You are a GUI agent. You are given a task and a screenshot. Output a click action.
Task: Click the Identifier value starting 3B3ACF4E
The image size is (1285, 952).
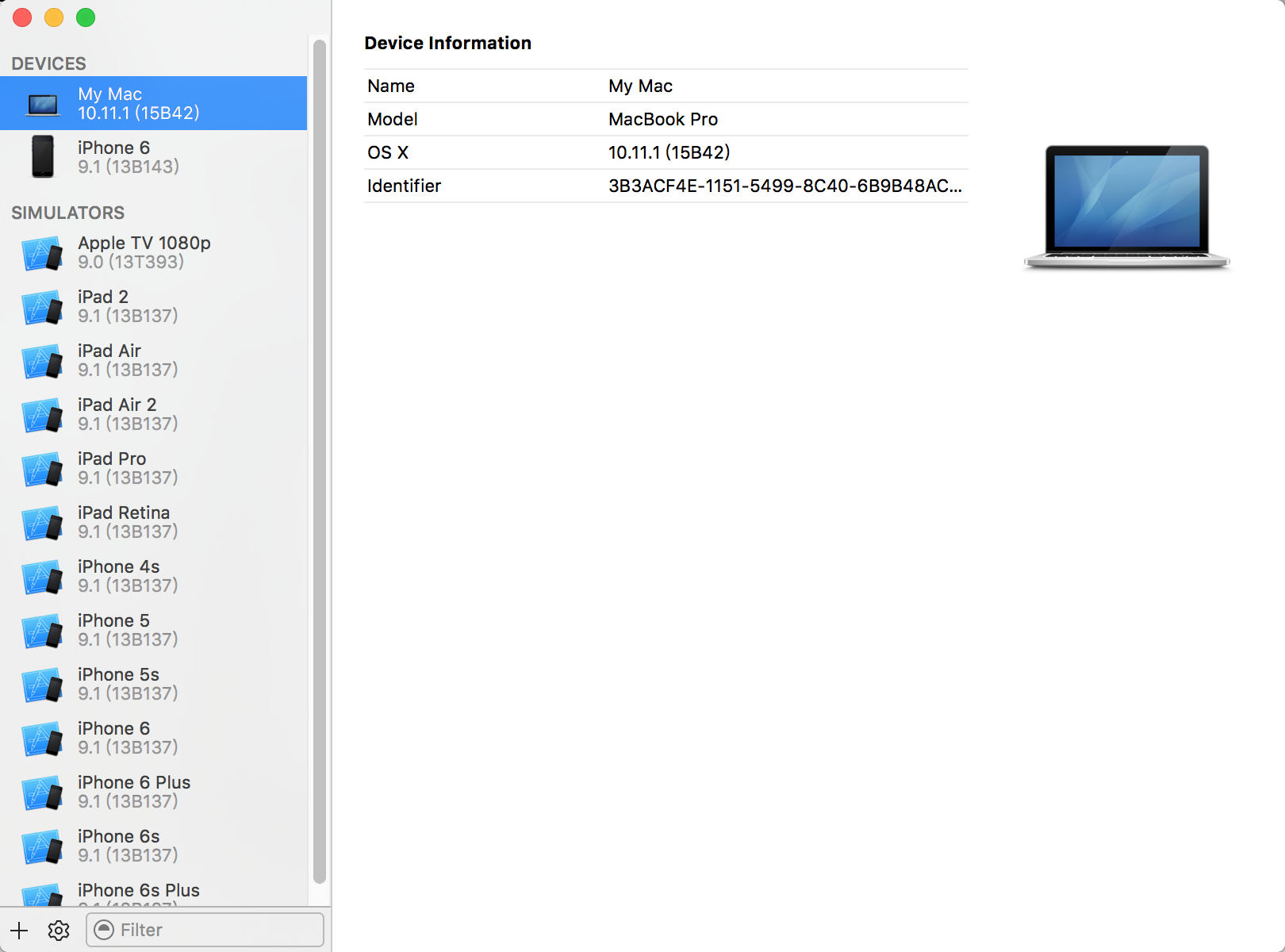[x=785, y=186]
